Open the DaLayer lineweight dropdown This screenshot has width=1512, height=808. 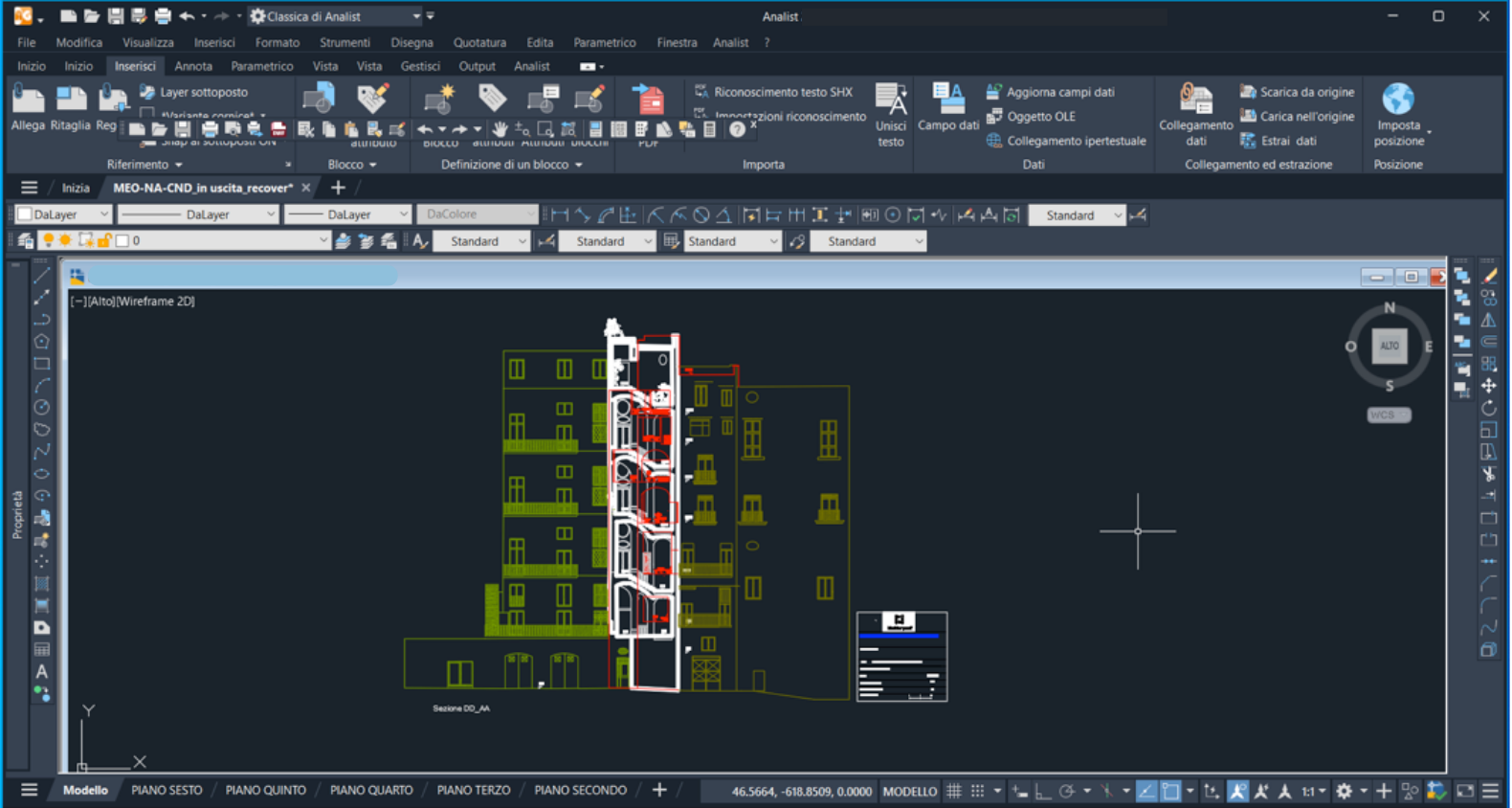coord(347,214)
